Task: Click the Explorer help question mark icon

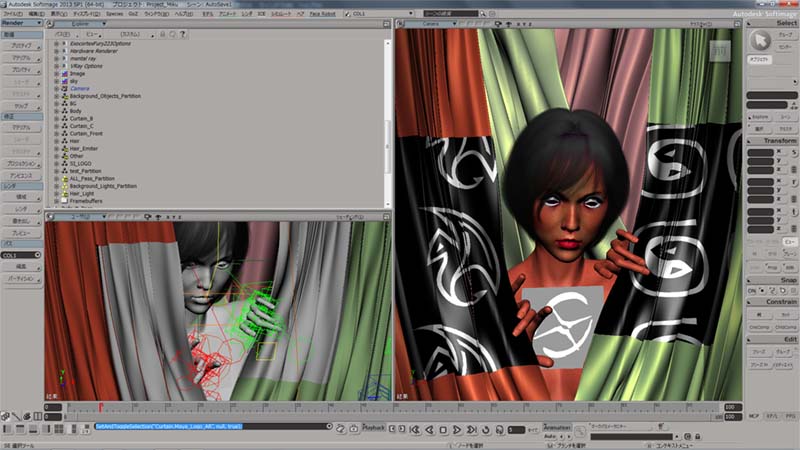Action: [x=182, y=34]
